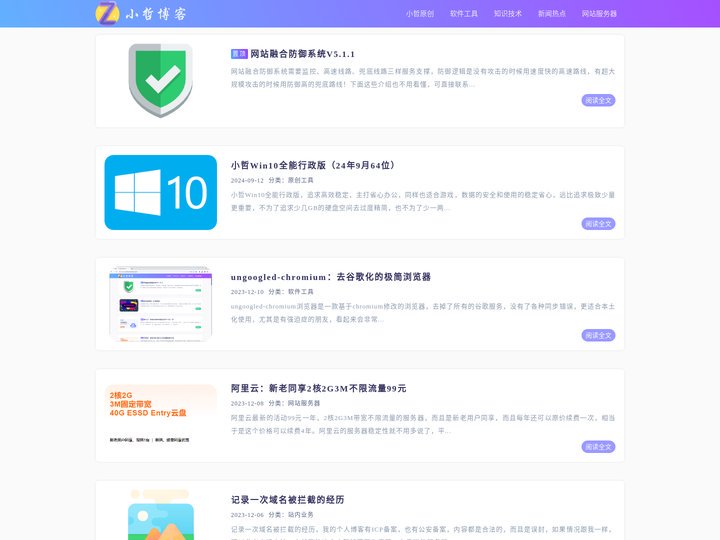Open article 阿里云 新老同享2核2G3M不限流量99元
Screen dimensions: 720x540
318,388
